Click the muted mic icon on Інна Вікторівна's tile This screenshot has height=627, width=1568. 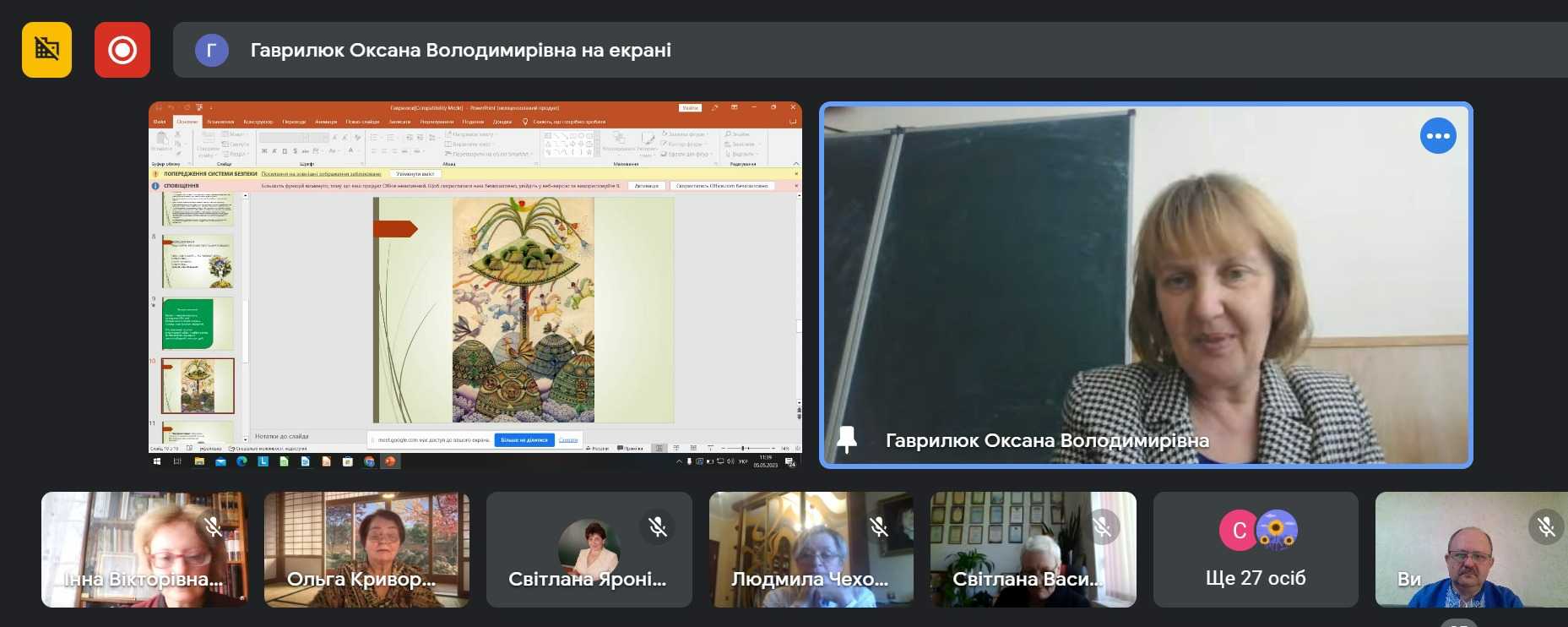[x=214, y=527]
